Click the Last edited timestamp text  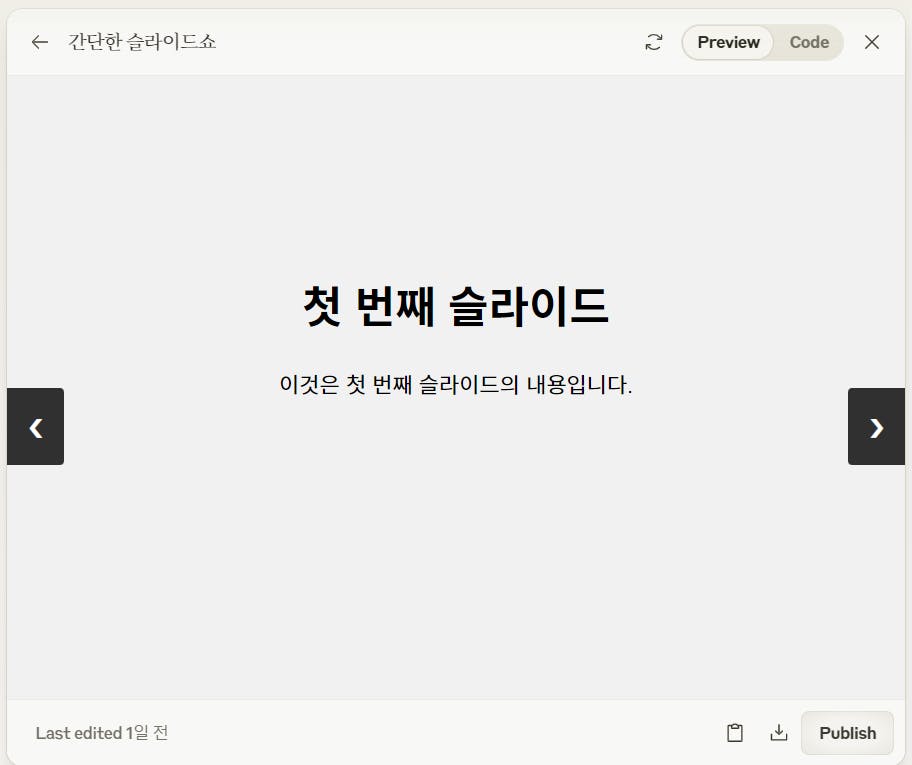[101, 732]
